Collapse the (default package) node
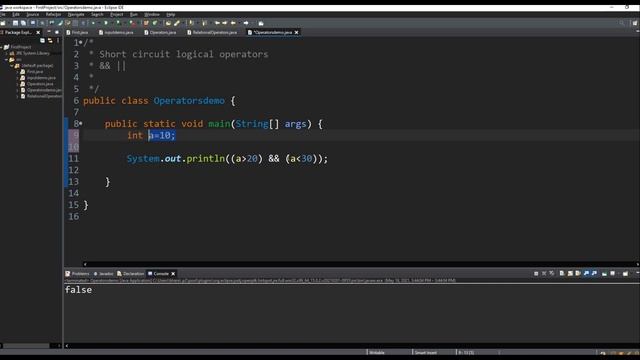This screenshot has width=640, height=360. 12,65
